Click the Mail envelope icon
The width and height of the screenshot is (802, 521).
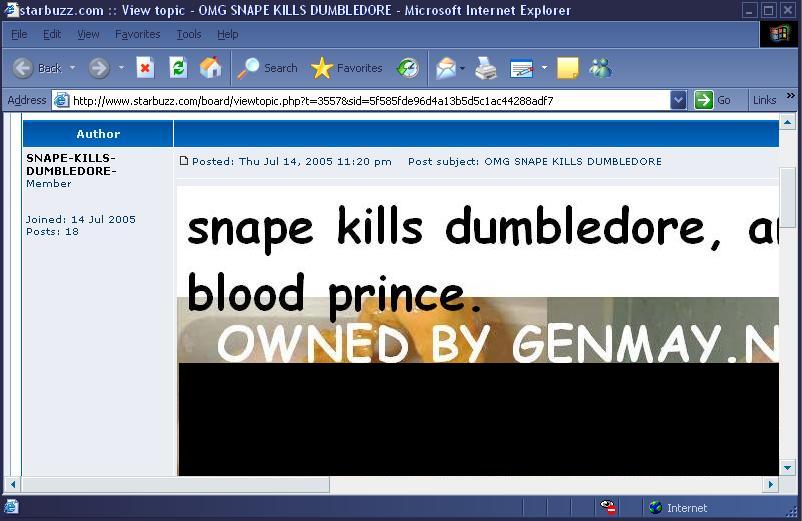(445, 68)
